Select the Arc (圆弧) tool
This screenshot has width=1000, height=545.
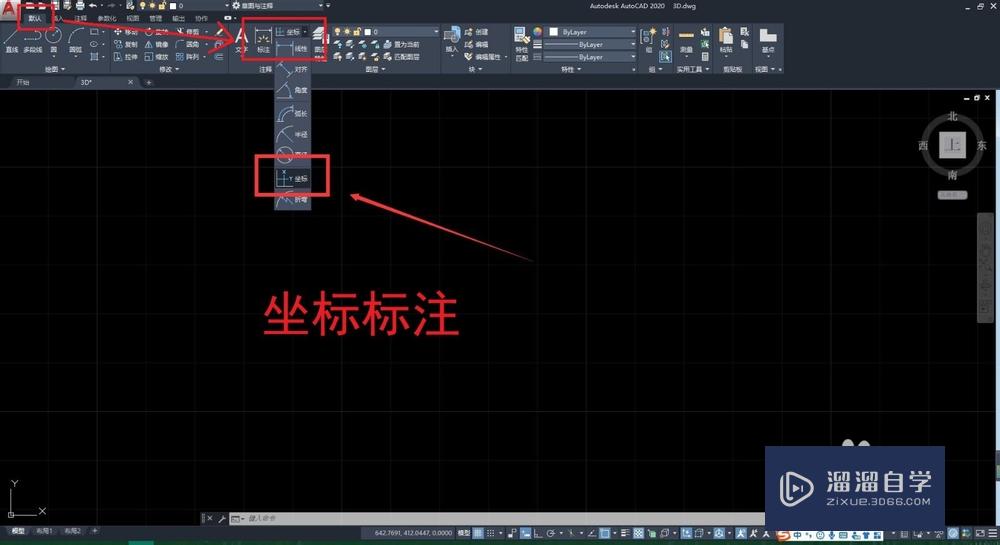pos(76,40)
